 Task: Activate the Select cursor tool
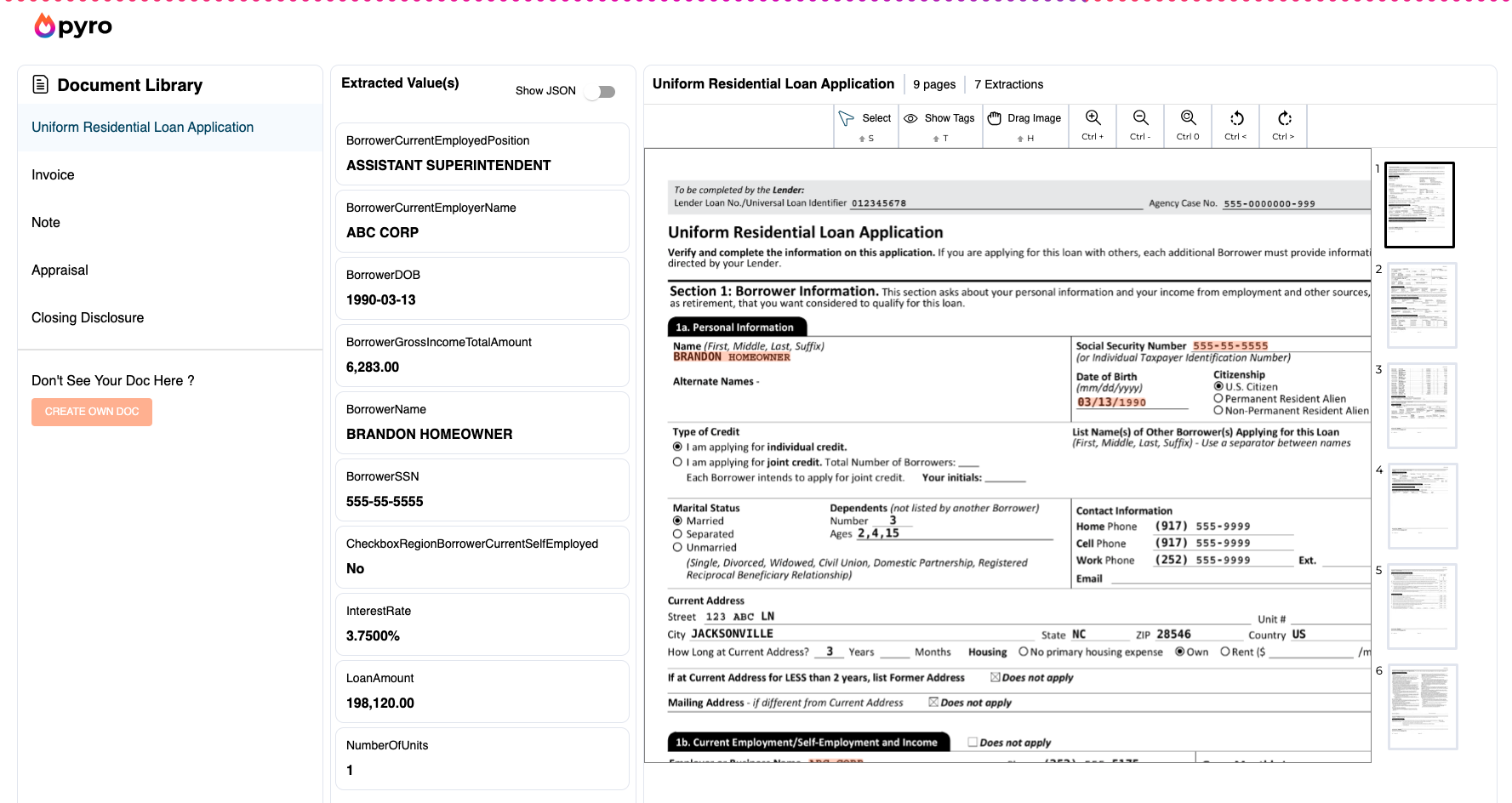point(846,118)
